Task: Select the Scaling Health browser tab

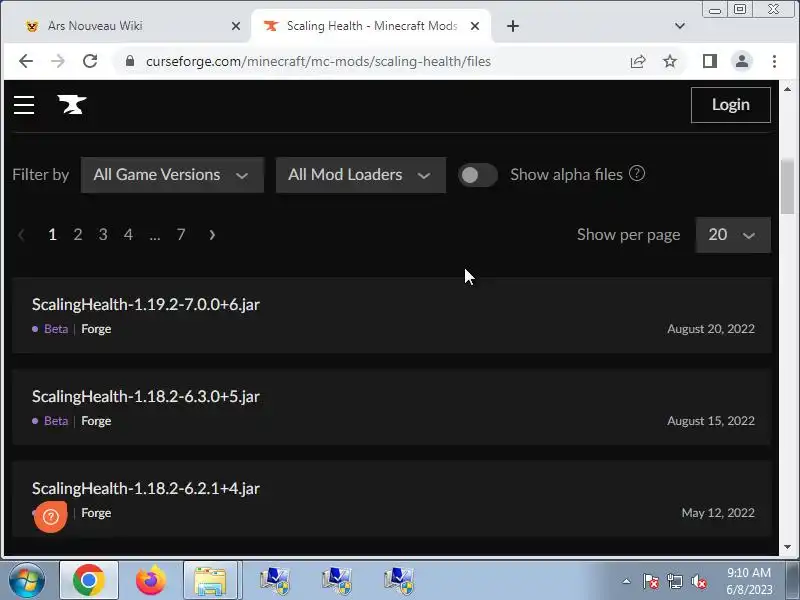Action: (371, 26)
